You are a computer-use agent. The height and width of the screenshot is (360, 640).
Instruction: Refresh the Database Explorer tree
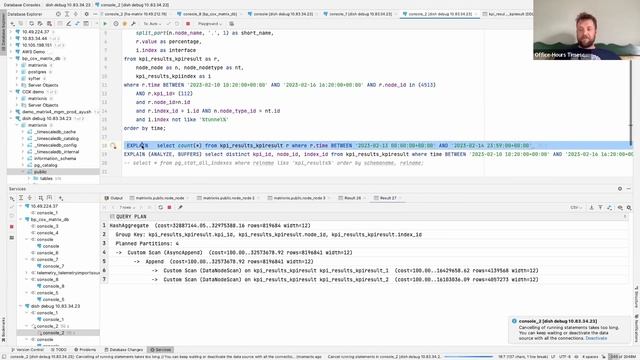(31, 24)
